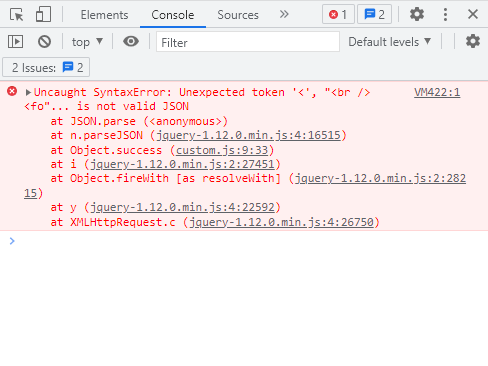The image size is (488, 366).
Task: Click the 'at n.parseJSON' text
Action: click(96, 135)
